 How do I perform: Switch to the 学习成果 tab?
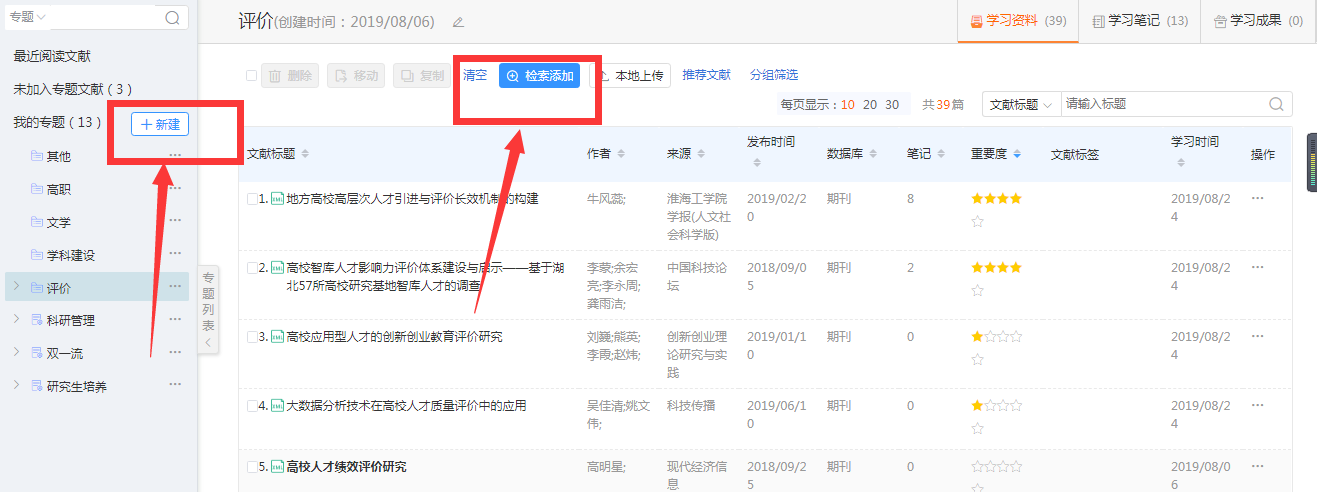pyautogui.click(x=1257, y=21)
